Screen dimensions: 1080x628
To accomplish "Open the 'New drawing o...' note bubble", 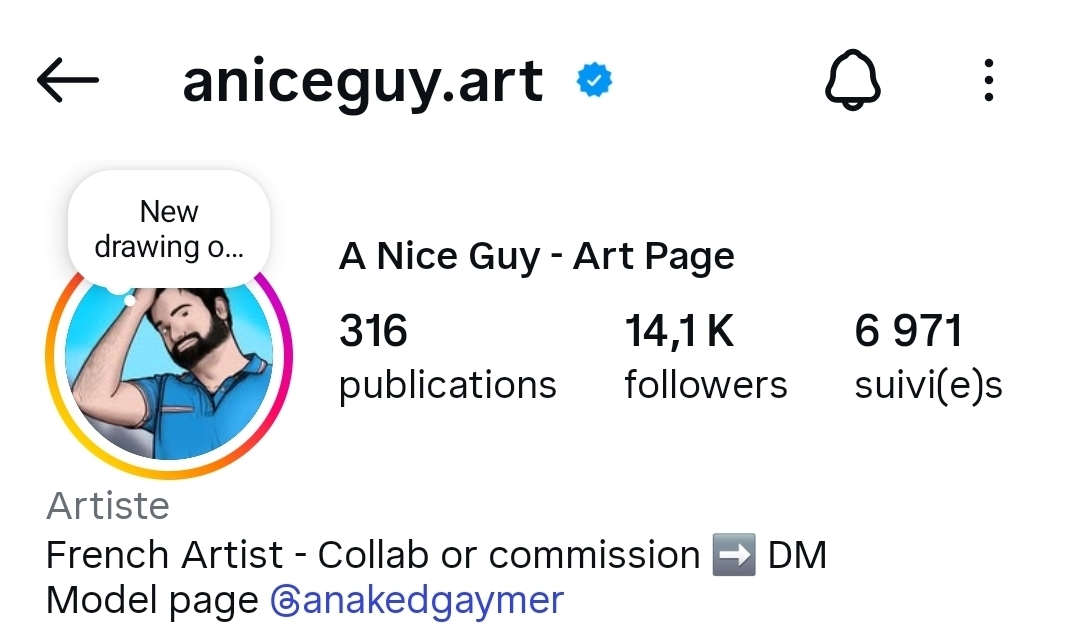I will 168,229.
